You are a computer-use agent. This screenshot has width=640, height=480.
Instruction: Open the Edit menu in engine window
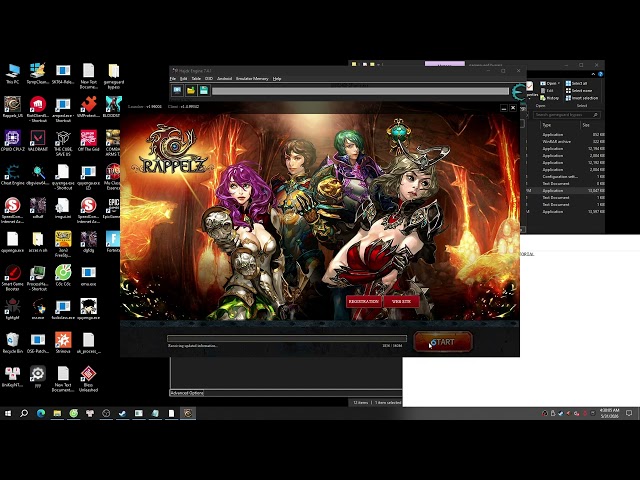(184, 78)
